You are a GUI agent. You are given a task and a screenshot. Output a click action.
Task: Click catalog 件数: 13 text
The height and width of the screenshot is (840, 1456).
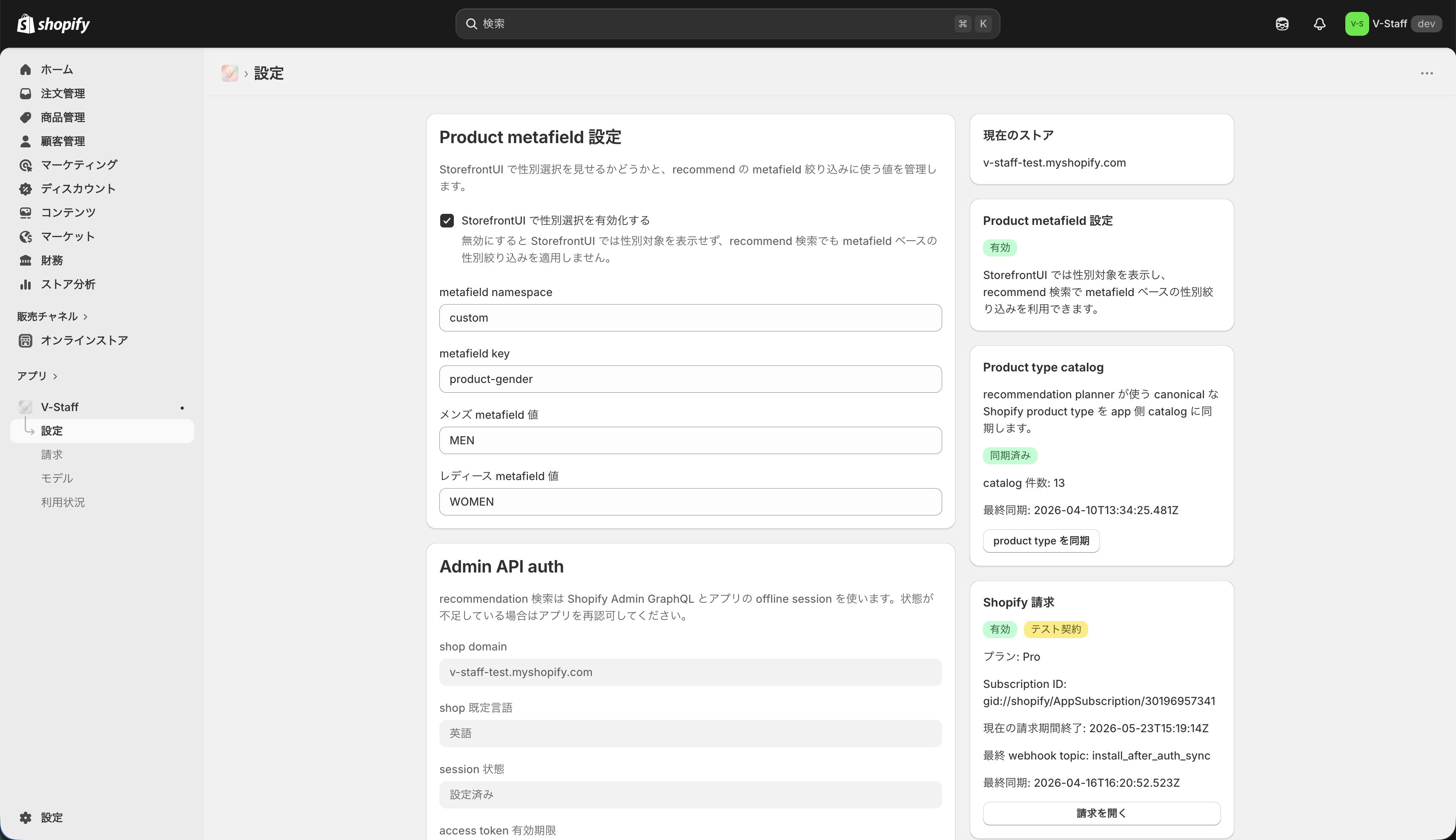[1023, 483]
